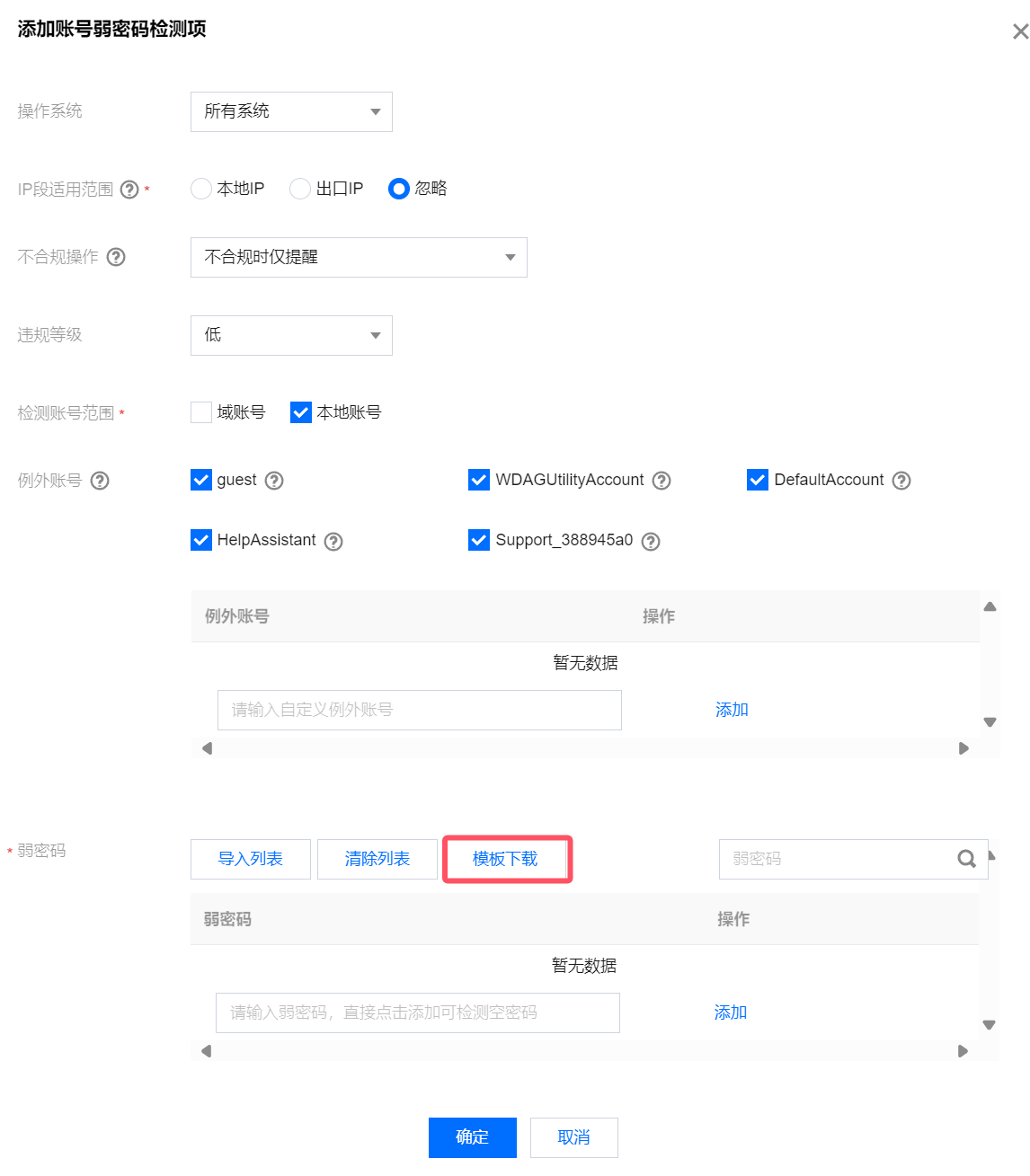The height and width of the screenshot is (1176, 1030).
Task: Click the search magnifier in 弱密码 box
Action: [x=966, y=859]
